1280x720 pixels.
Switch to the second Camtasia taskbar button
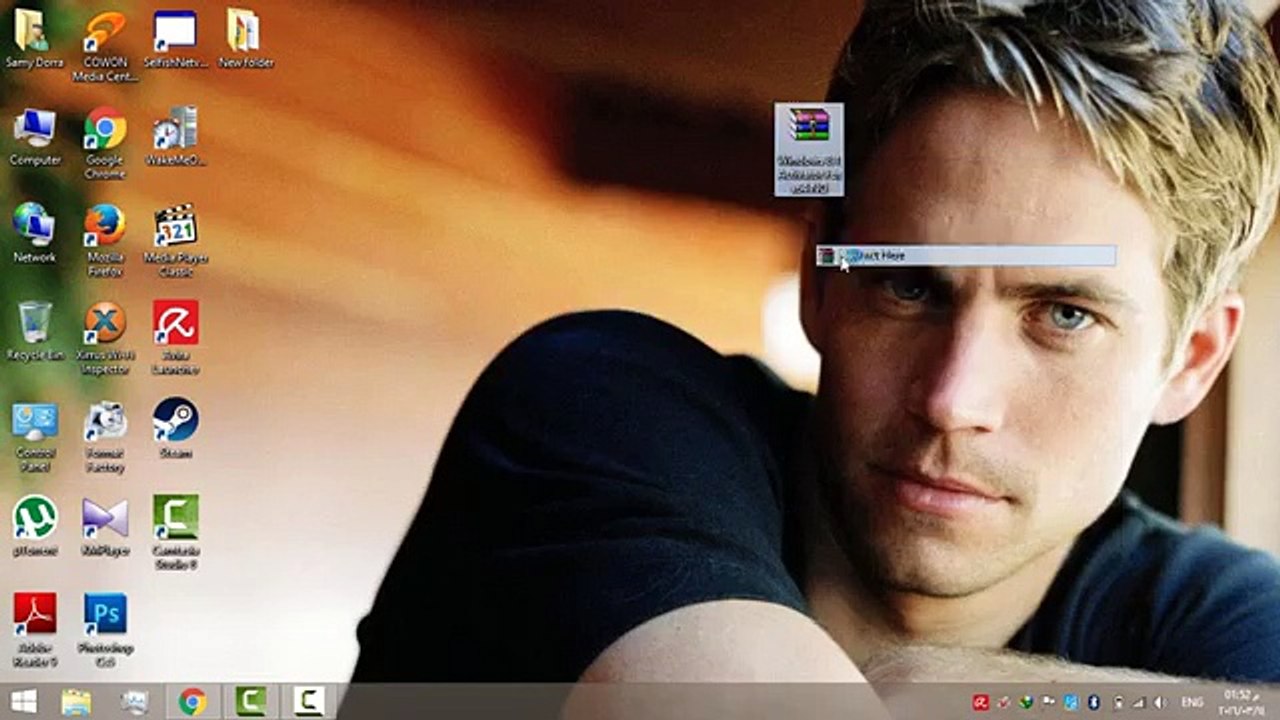tap(308, 702)
